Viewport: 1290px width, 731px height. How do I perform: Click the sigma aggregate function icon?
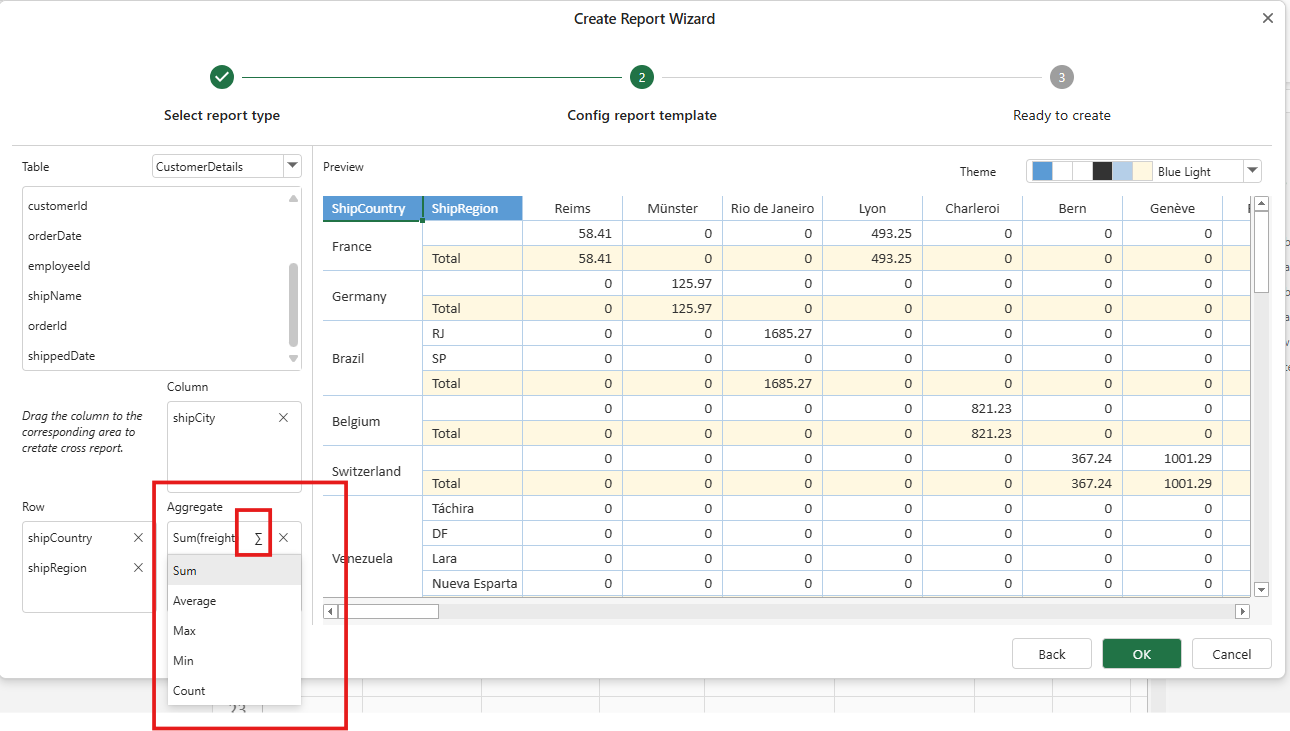pyautogui.click(x=258, y=538)
